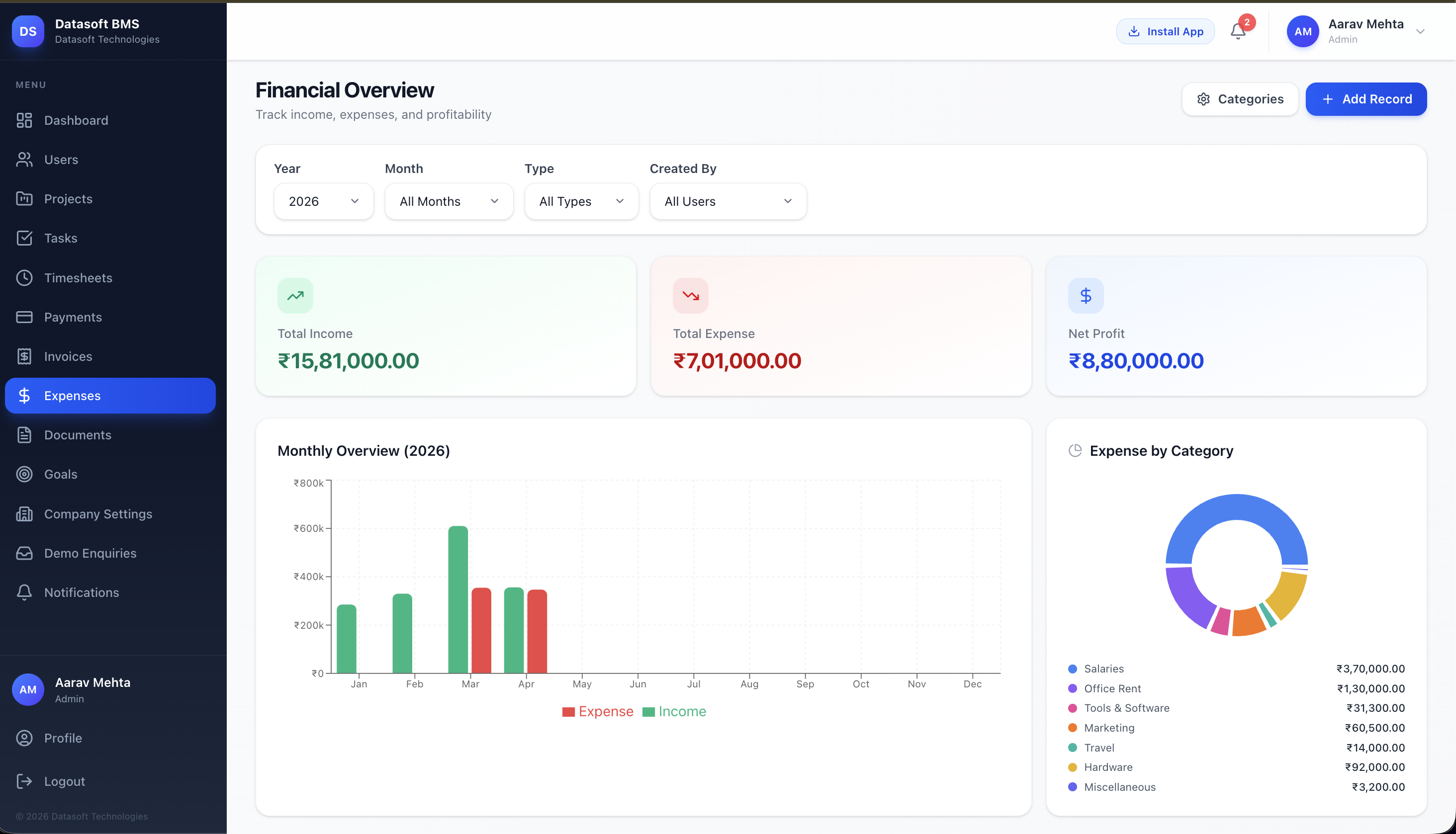The width and height of the screenshot is (1456, 834).
Task: Click the AM avatar in the top bar
Action: [x=1302, y=31]
